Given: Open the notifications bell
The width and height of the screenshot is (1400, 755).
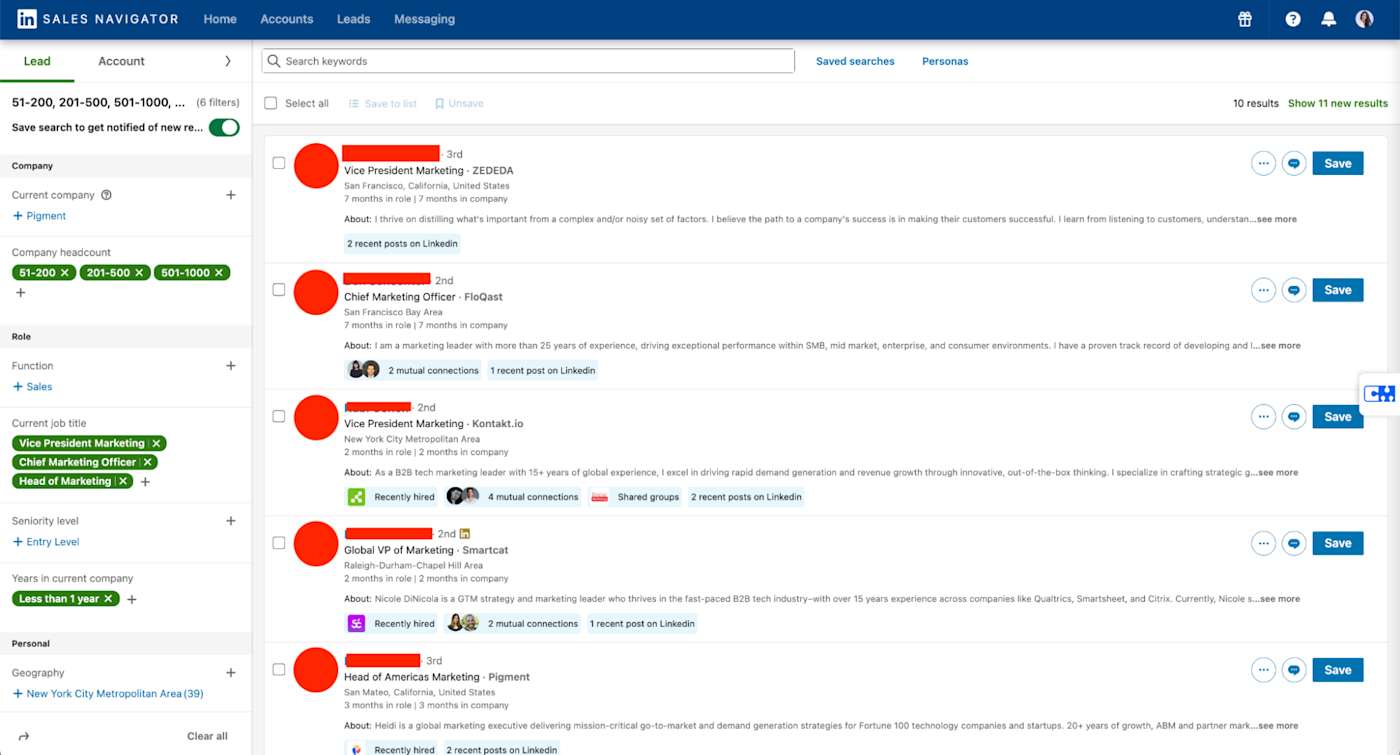Looking at the screenshot, I should 1328,19.
